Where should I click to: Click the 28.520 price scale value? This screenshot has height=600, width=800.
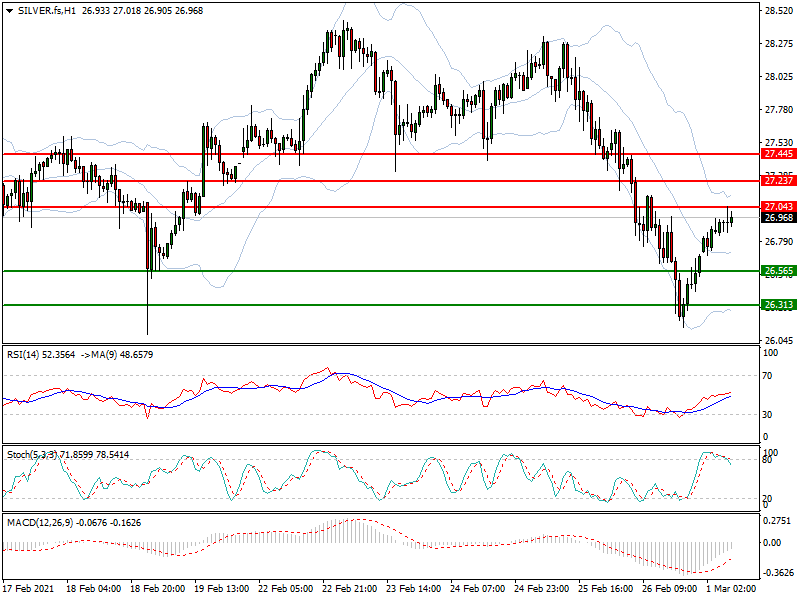point(779,11)
